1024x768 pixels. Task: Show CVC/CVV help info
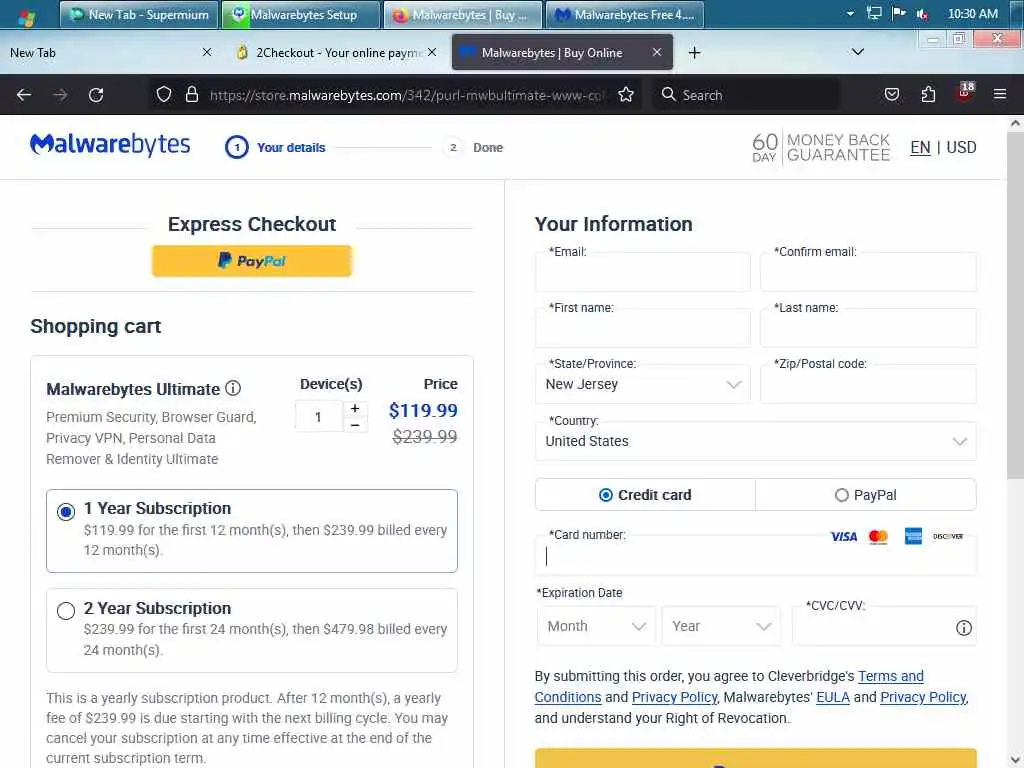click(964, 628)
